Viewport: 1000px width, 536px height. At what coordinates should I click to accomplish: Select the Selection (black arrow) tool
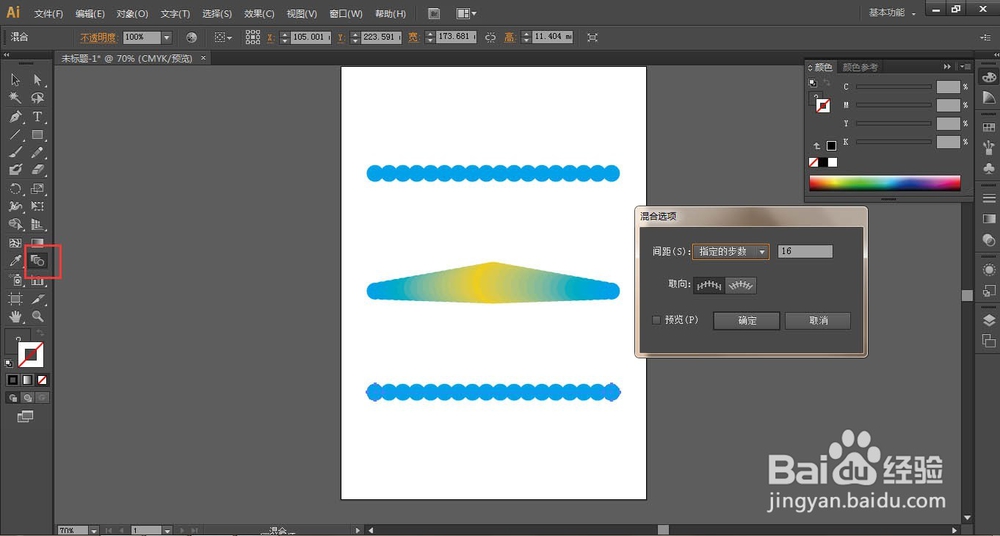click(x=15, y=80)
